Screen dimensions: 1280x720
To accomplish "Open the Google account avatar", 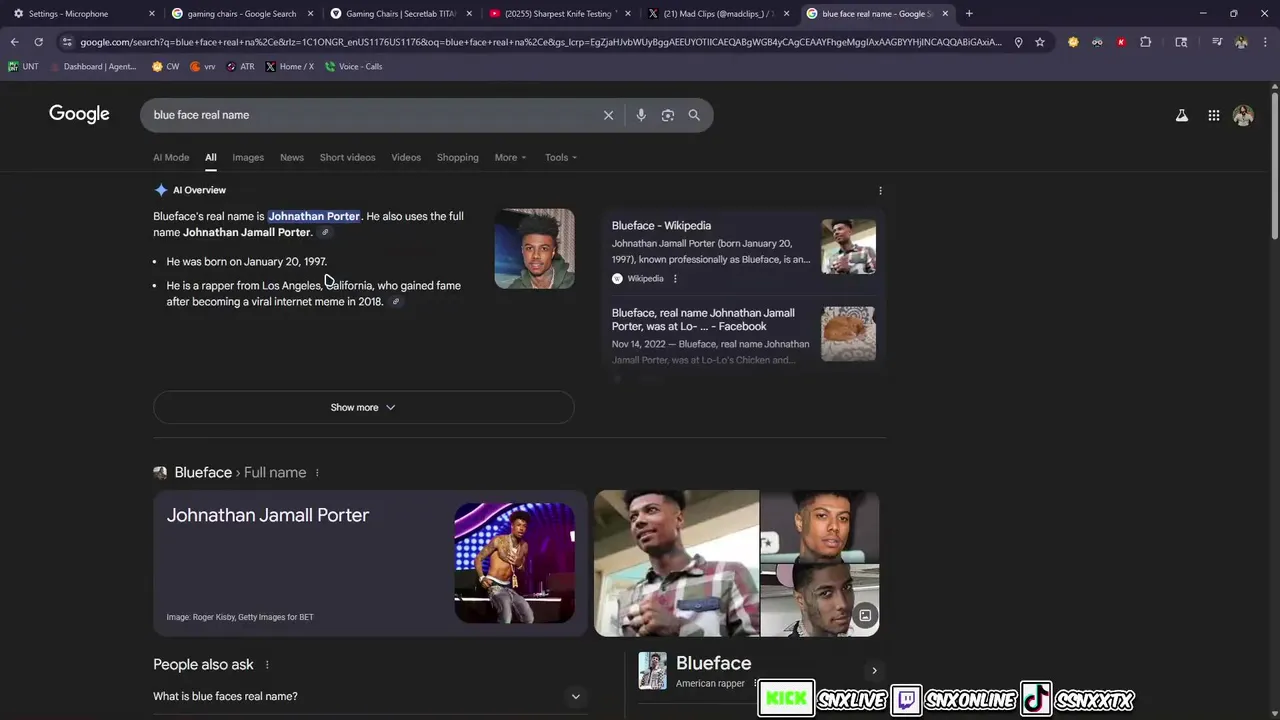I will pyautogui.click(x=1244, y=115).
